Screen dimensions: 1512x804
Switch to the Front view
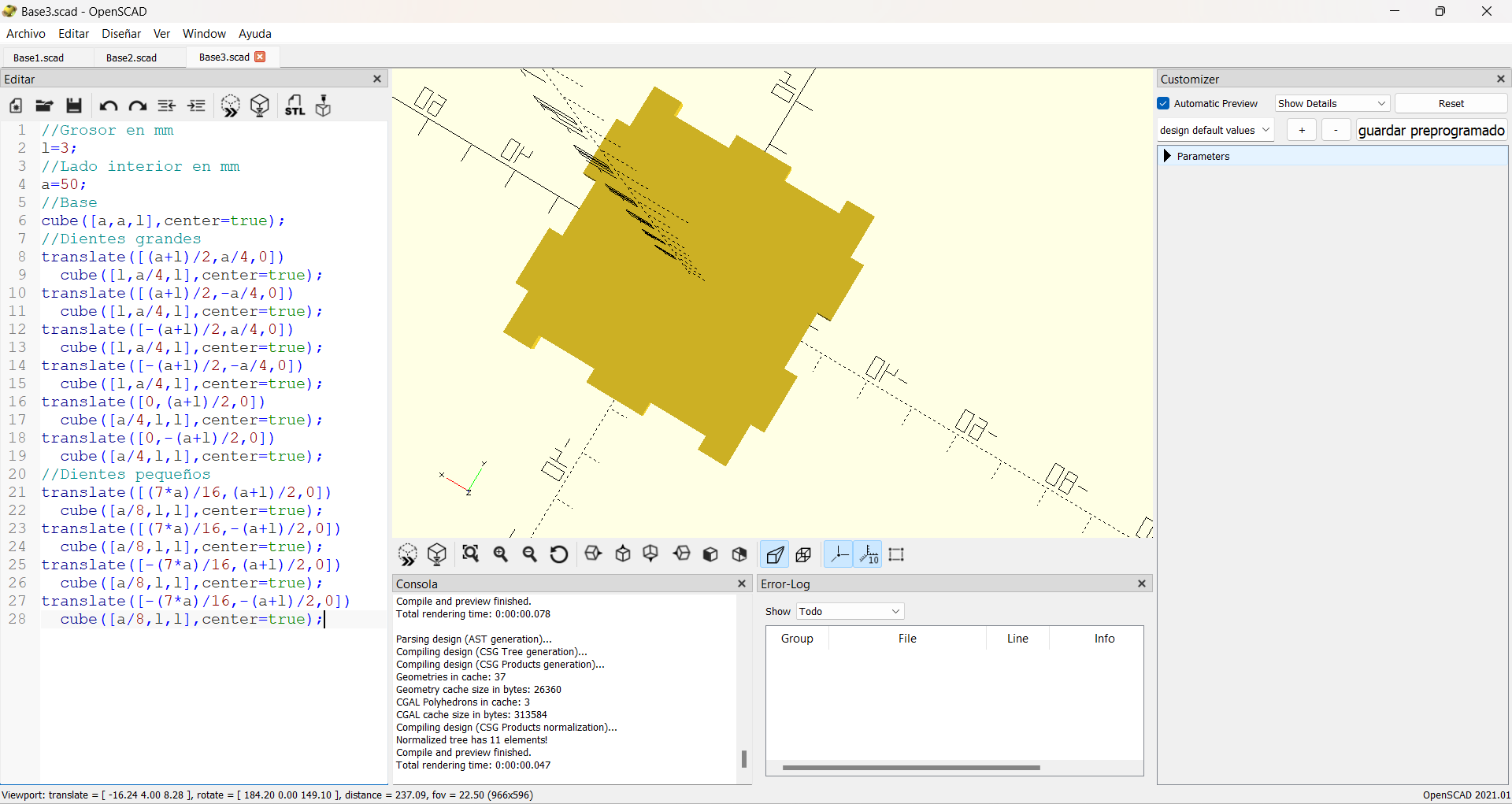[710, 554]
